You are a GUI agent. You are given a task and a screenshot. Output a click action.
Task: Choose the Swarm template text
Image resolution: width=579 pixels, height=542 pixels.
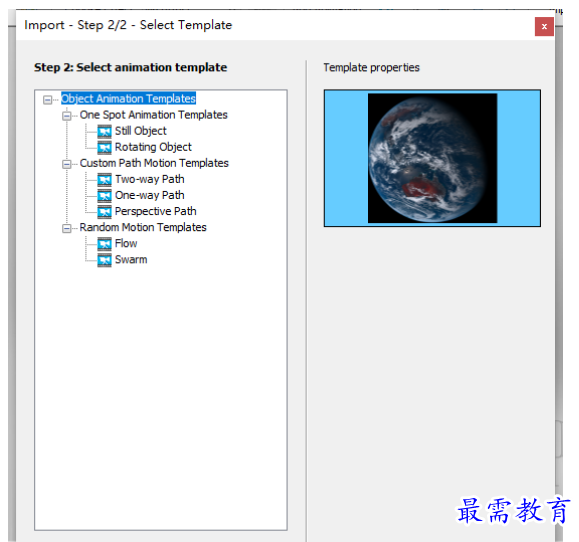click(x=131, y=260)
